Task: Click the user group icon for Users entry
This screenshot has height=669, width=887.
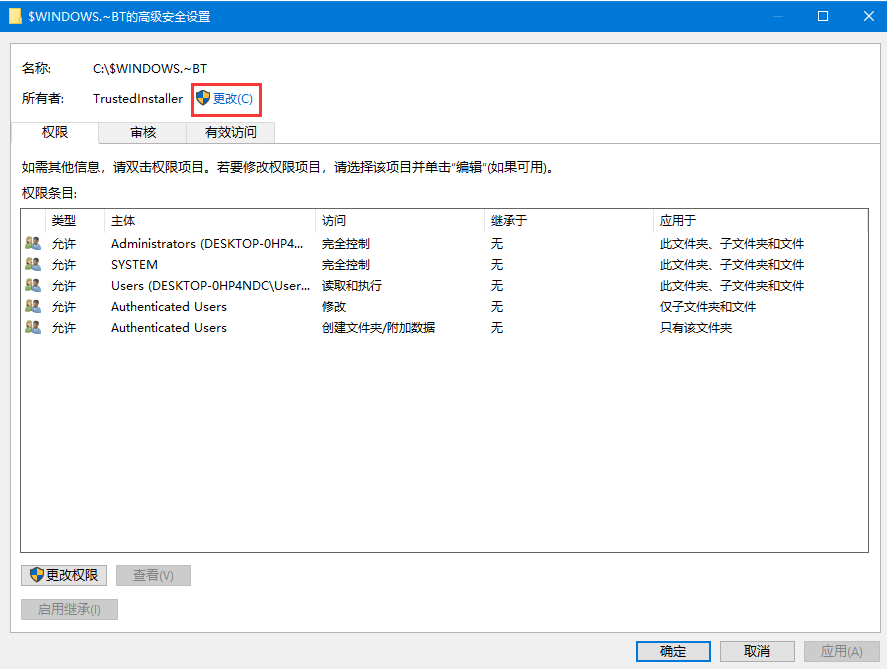Action: point(33,285)
